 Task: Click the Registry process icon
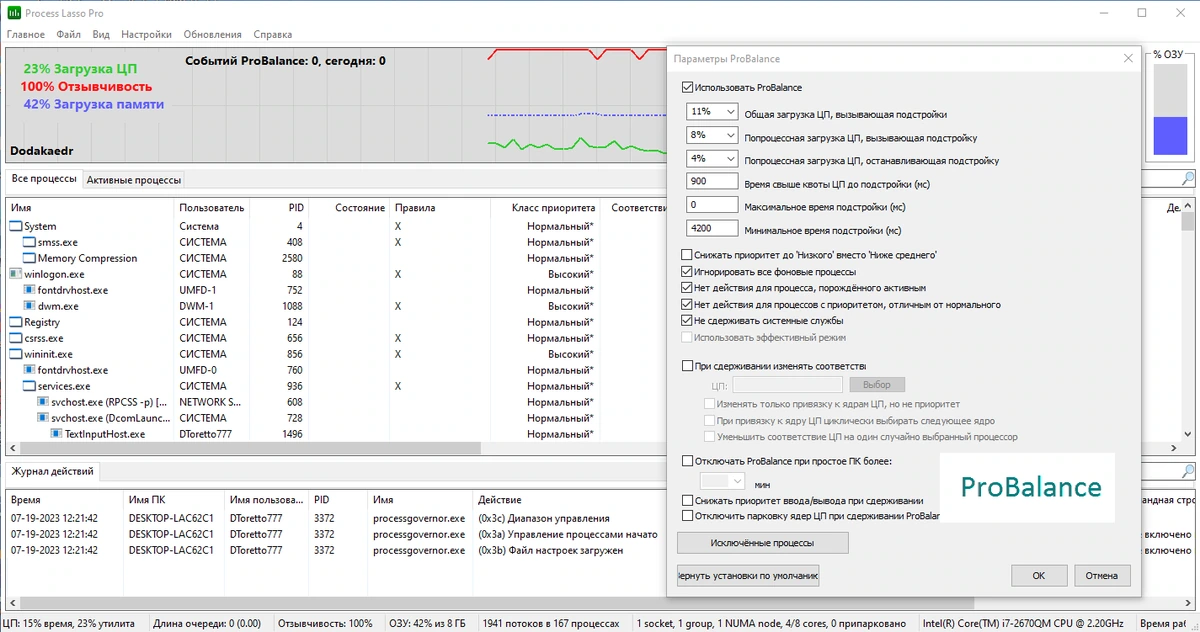[15, 322]
